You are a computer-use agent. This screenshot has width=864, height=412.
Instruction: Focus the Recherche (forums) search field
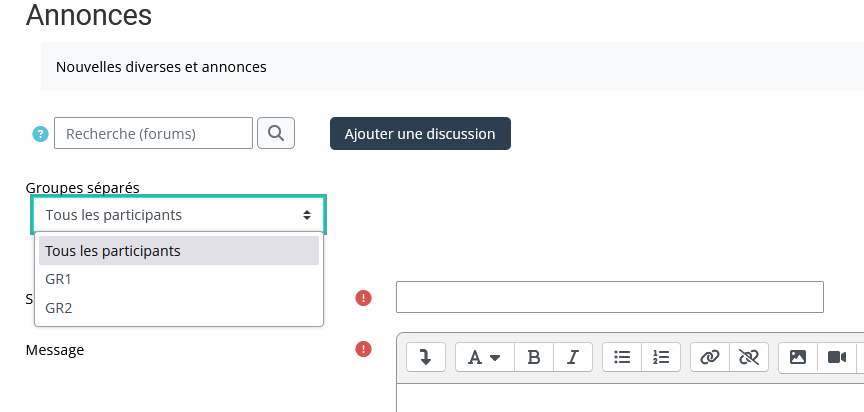pyautogui.click(x=153, y=133)
